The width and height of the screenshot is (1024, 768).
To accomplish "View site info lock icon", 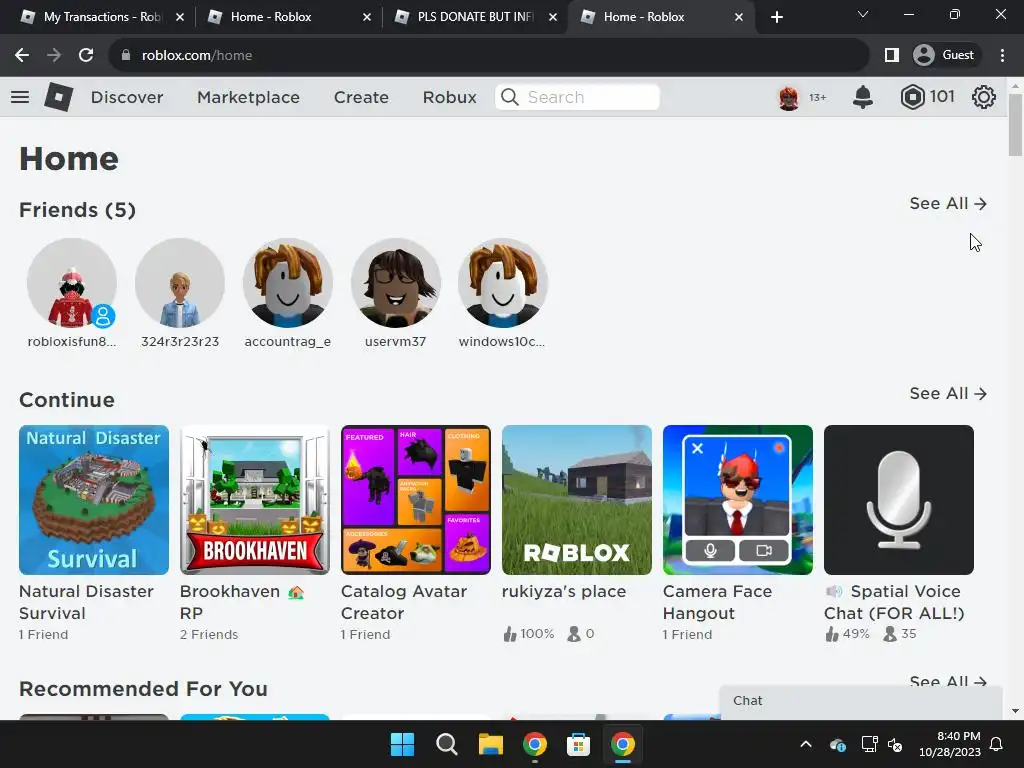I will [126, 56].
